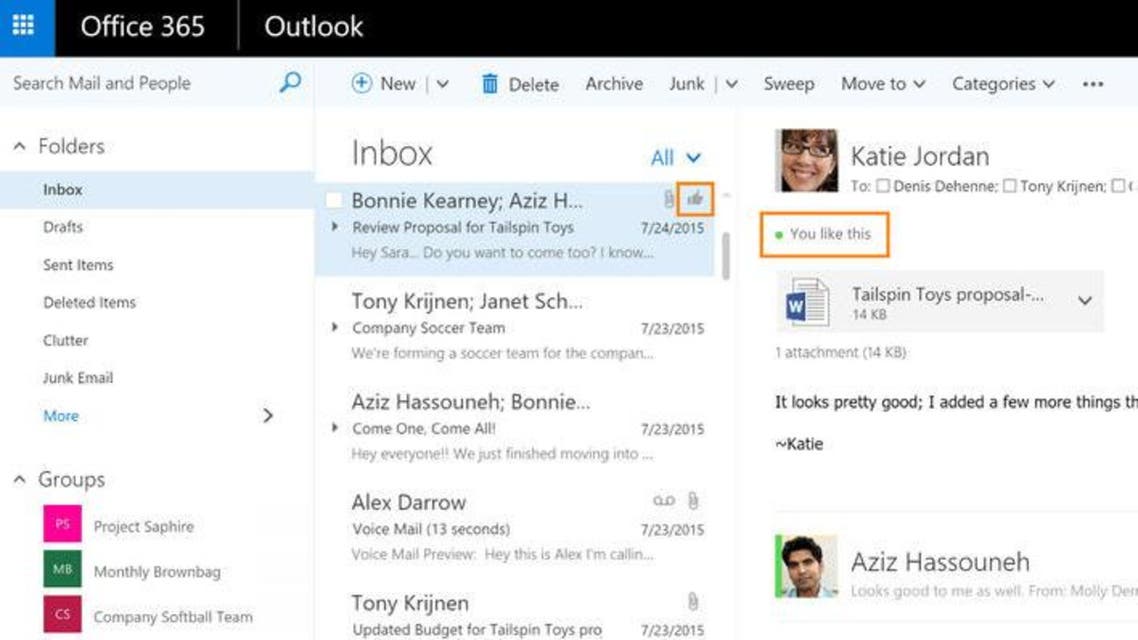Click the search magnifier icon
1138x640 pixels.
point(290,82)
